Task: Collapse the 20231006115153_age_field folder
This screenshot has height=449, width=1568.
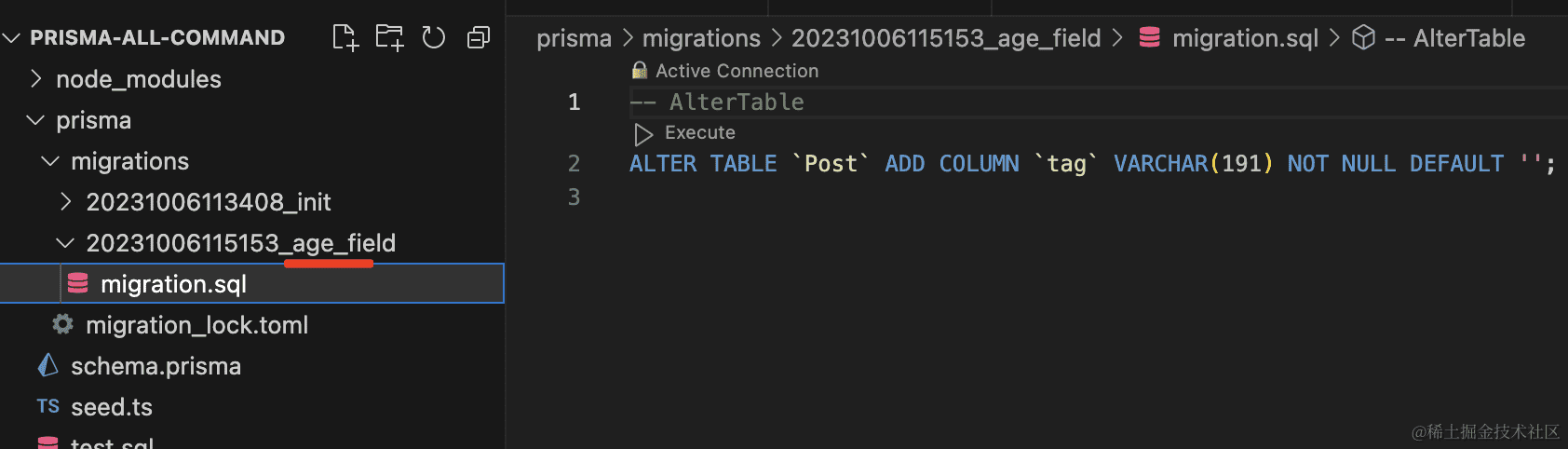Action: (x=65, y=242)
